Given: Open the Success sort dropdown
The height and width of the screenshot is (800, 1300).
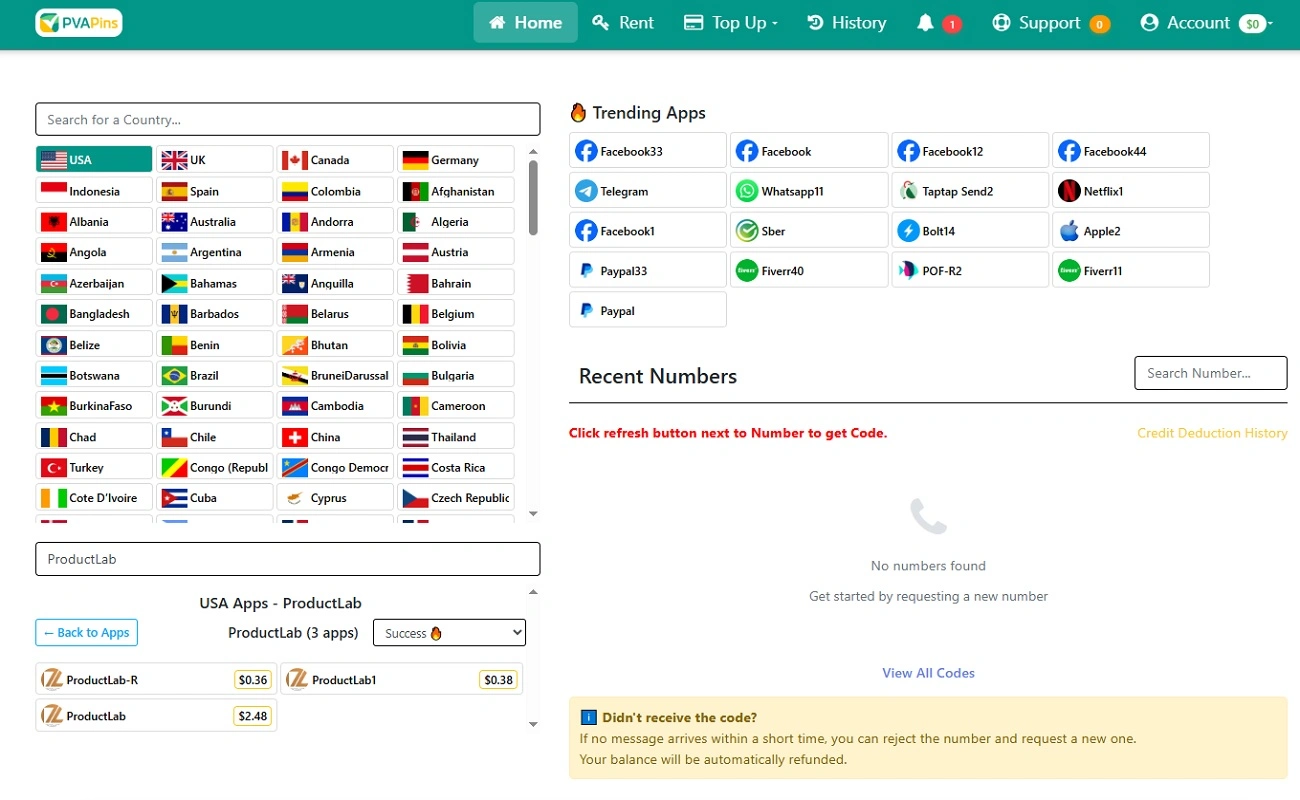Looking at the screenshot, I should 449,632.
